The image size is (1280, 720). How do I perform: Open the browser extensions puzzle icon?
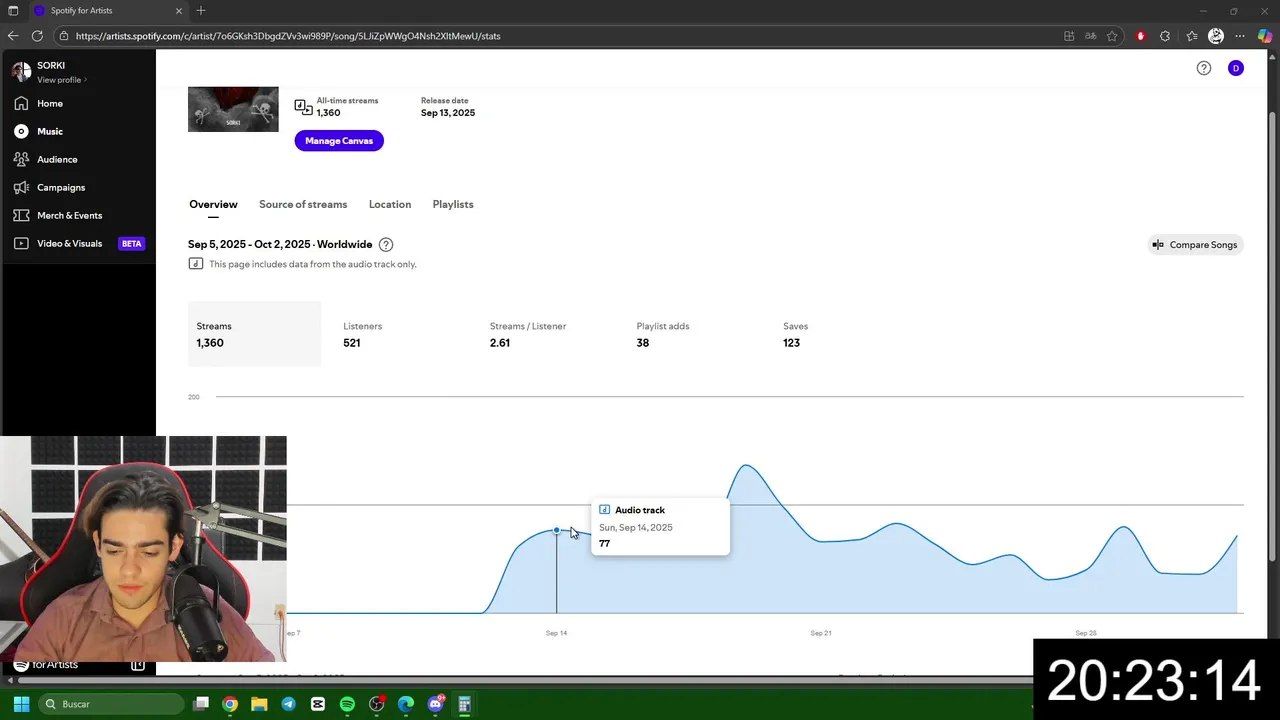[x=1165, y=36]
